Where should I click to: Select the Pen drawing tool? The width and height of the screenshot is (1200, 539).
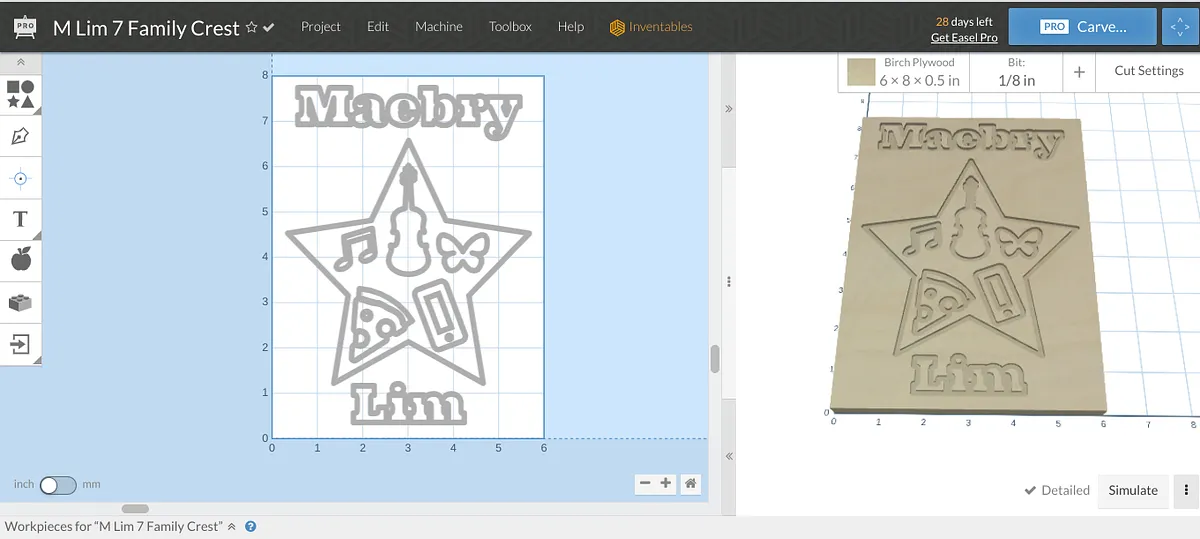pos(21,136)
